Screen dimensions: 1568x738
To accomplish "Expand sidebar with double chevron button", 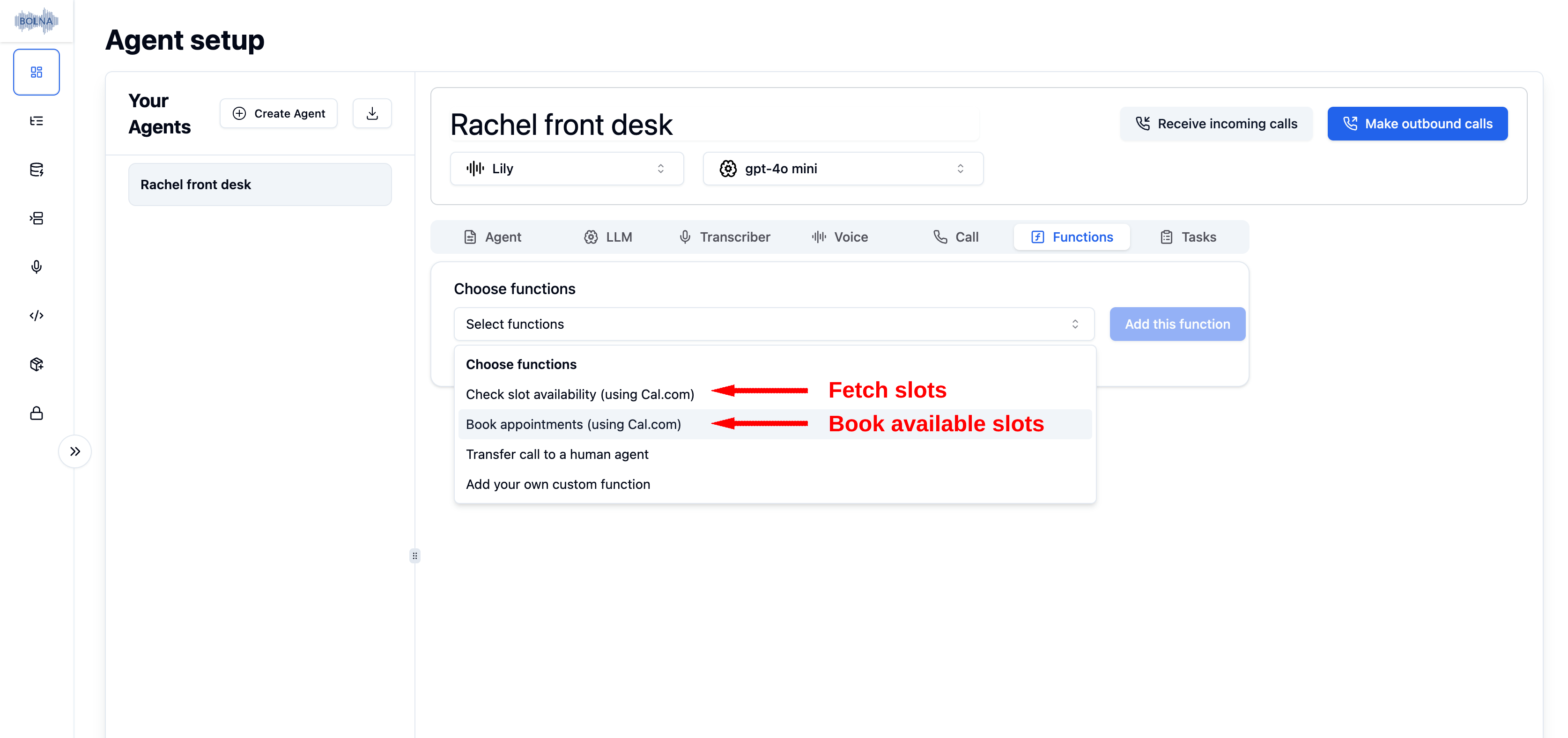I will coord(75,451).
